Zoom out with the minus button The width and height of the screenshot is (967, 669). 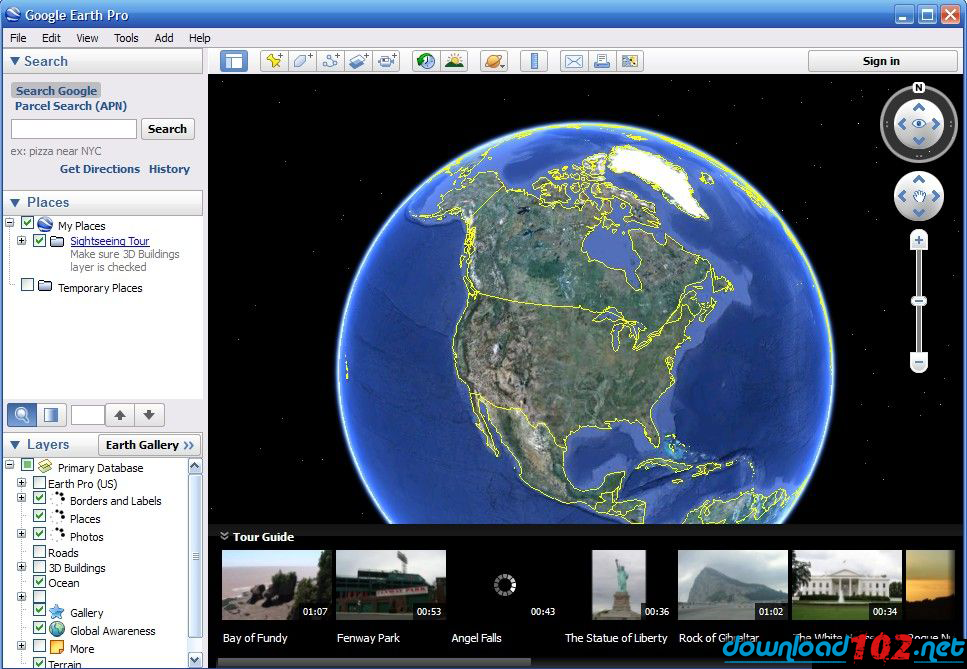pyautogui.click(x=919, y=363)
